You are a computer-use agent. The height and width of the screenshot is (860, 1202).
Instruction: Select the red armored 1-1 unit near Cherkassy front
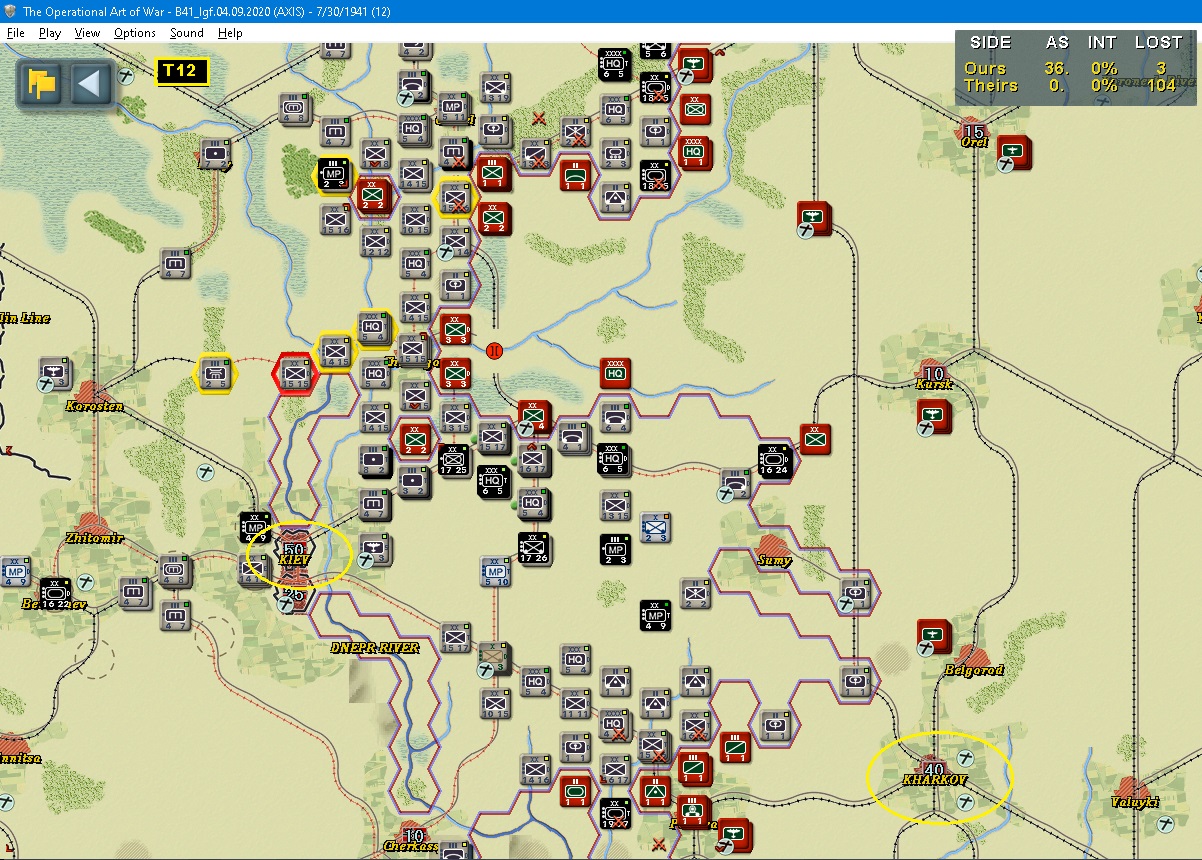pos(575,790)
